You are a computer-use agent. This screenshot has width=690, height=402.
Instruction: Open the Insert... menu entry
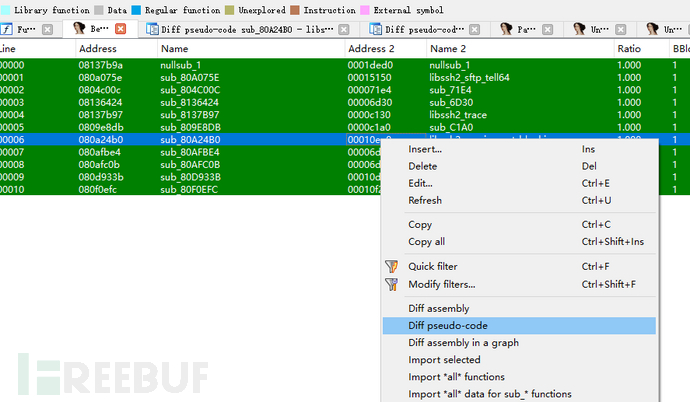pyautogui.click(x=425, y=149)
